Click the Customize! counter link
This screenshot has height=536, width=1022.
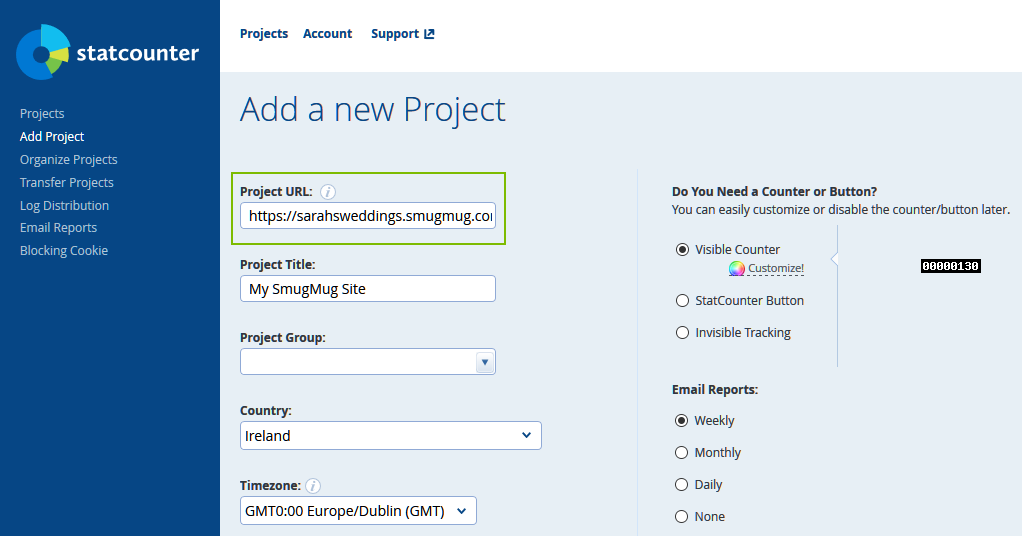[776, 269]
